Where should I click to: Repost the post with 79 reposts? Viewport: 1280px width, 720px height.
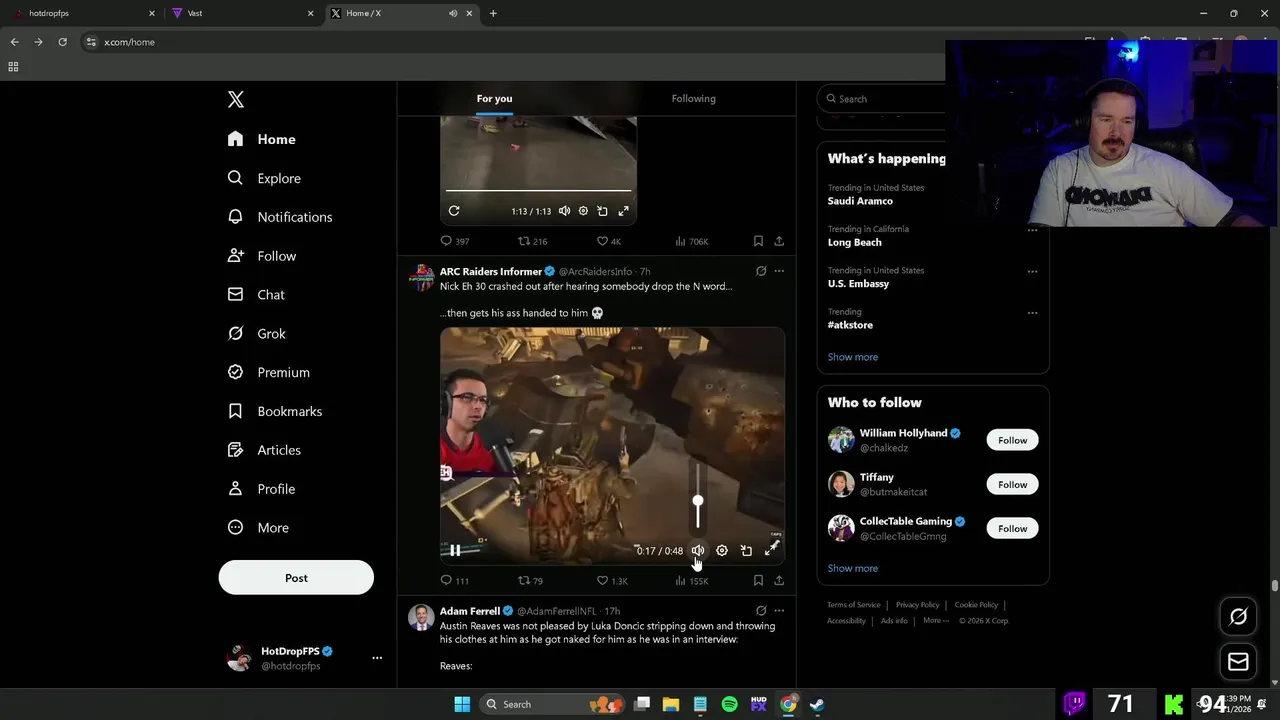click(x=530, y=580)
